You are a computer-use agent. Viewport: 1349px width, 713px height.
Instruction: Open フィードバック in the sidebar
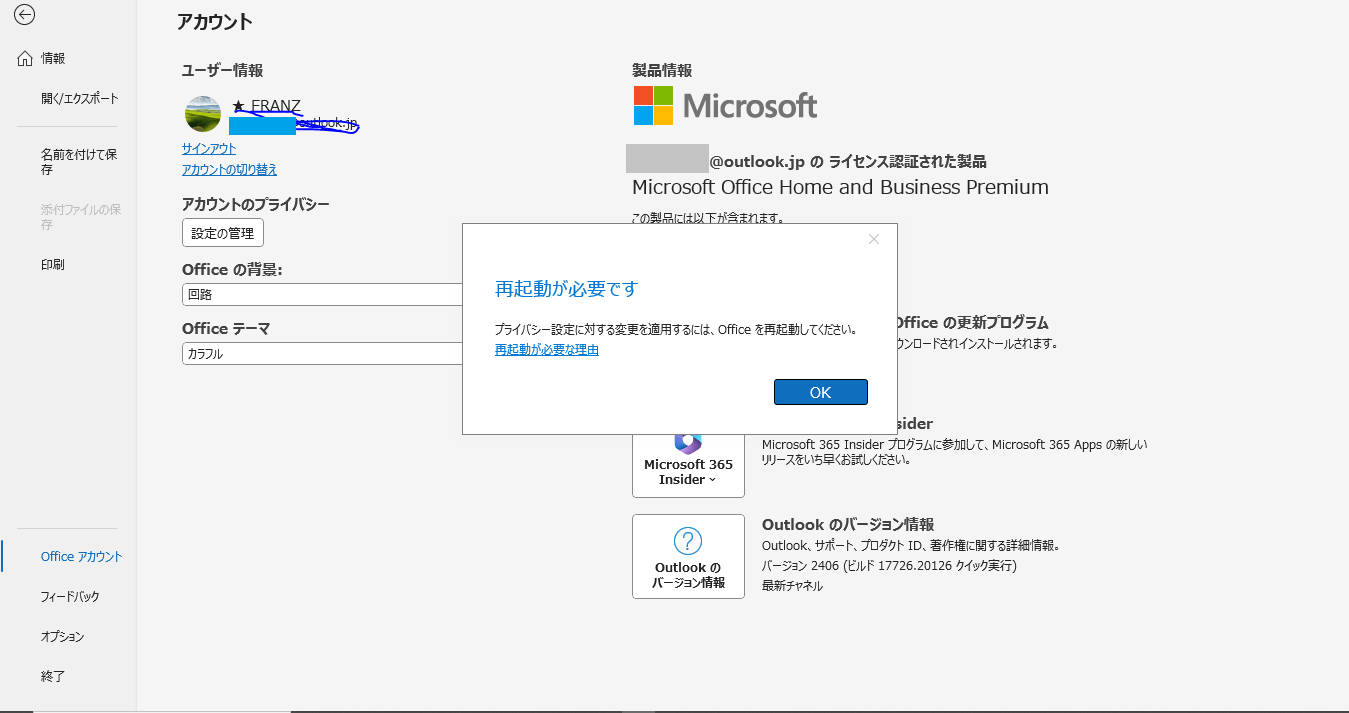tap(70, 597)
